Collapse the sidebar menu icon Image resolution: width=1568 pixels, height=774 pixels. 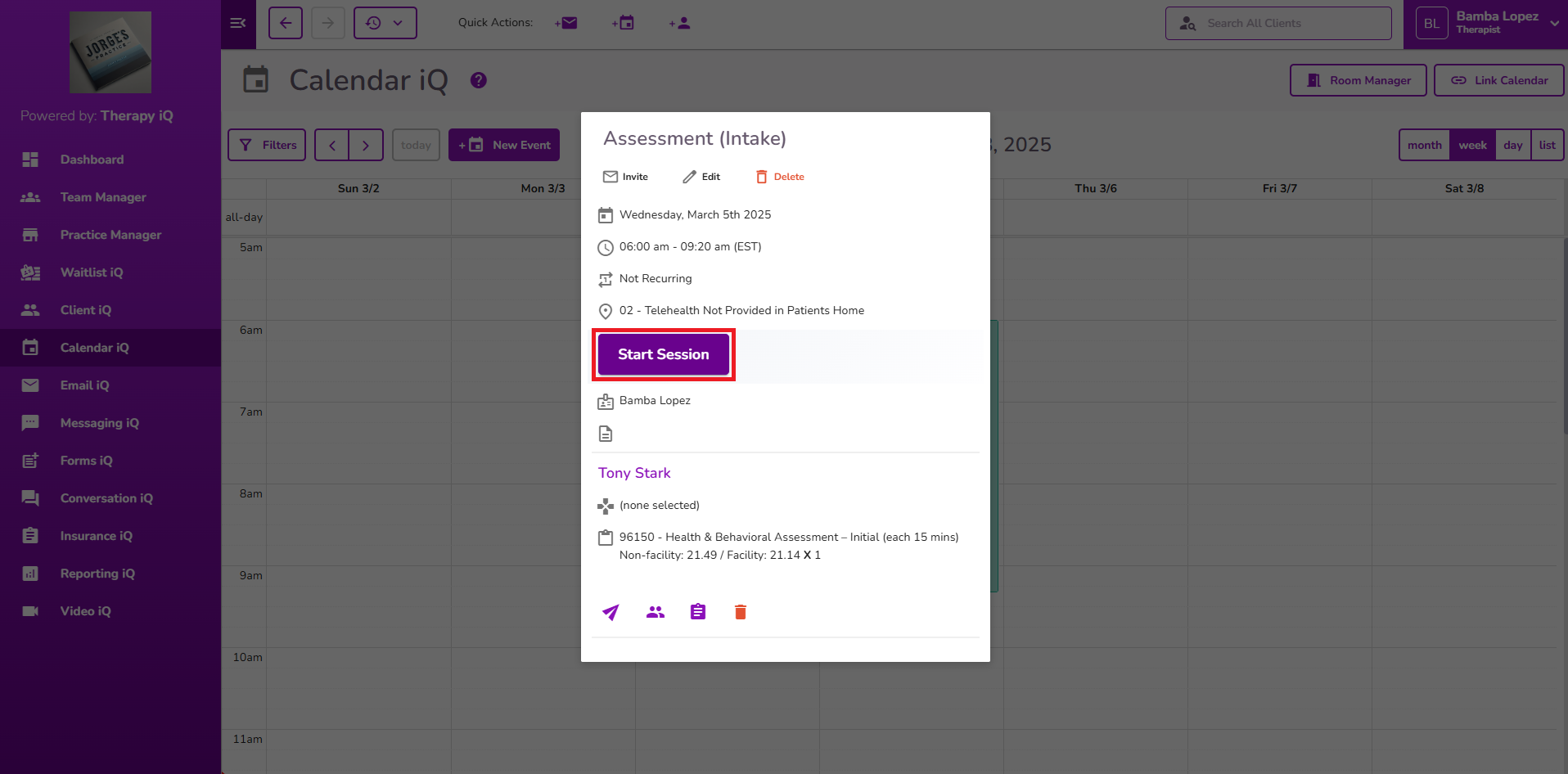(x=238, y=23)
